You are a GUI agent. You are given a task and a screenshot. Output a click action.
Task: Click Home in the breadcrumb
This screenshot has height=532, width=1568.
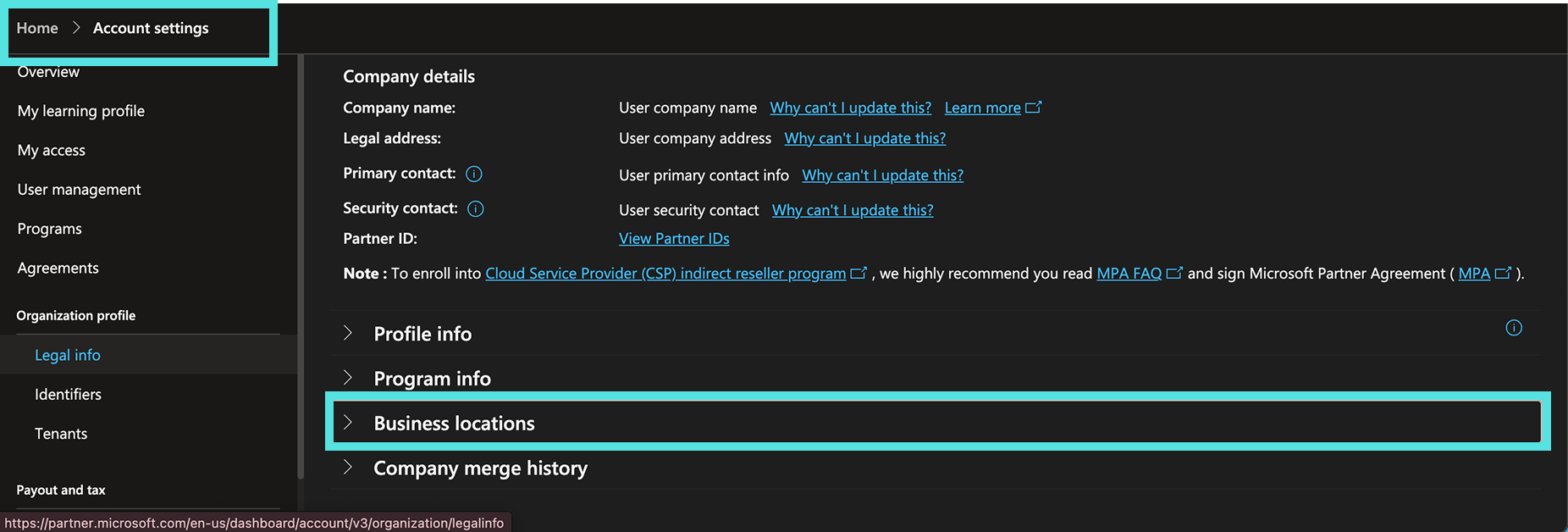(37, 28)
